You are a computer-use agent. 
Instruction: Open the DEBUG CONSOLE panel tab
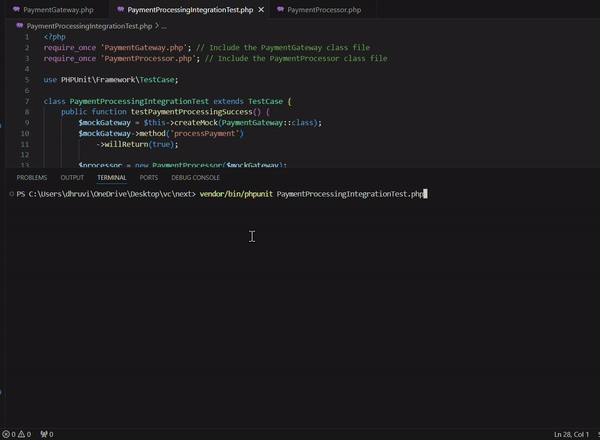[195, 177]
